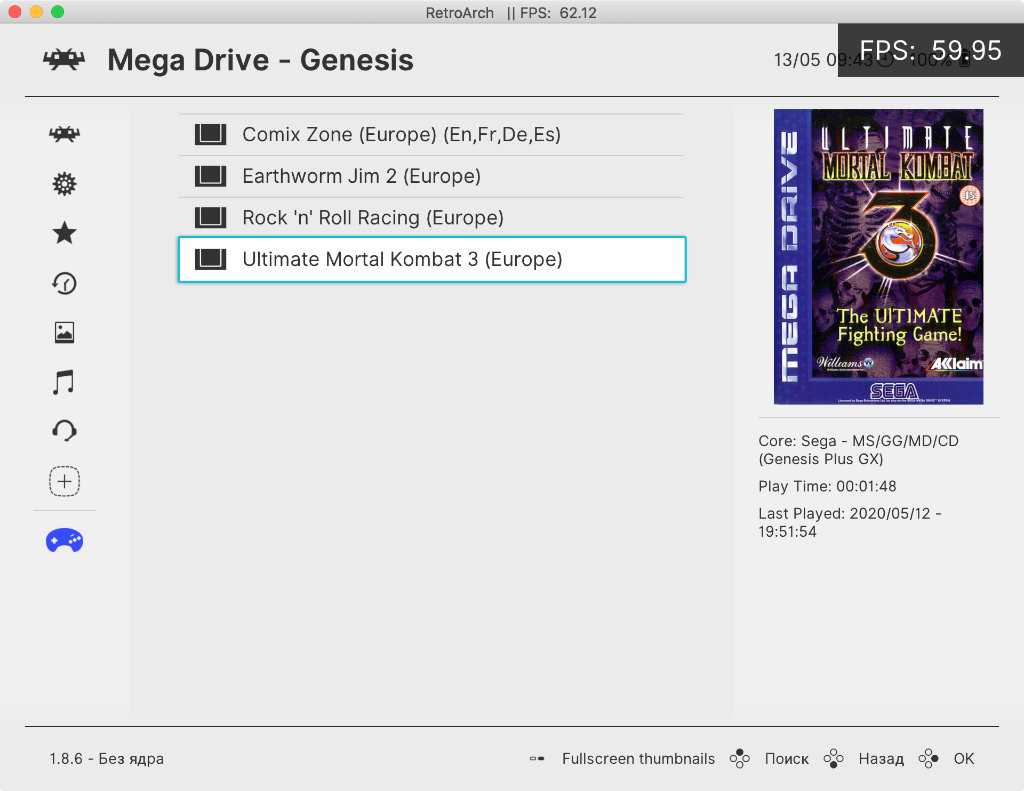Open the Music note tab in sidebar

coord(64,382)
